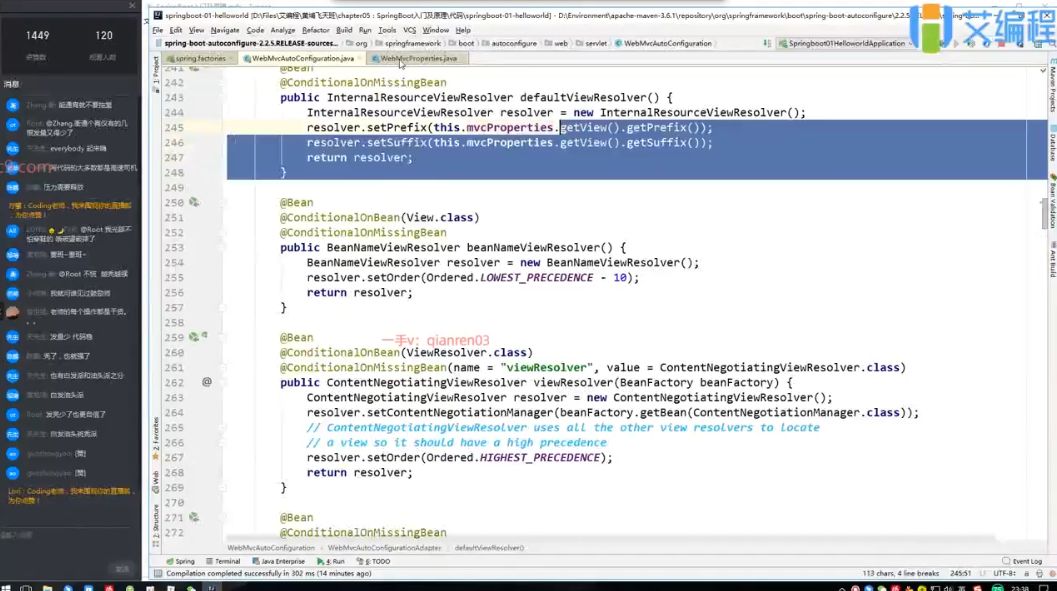Open the Build menu
This screenshot has width=1057, height=591.
(344, 30)
